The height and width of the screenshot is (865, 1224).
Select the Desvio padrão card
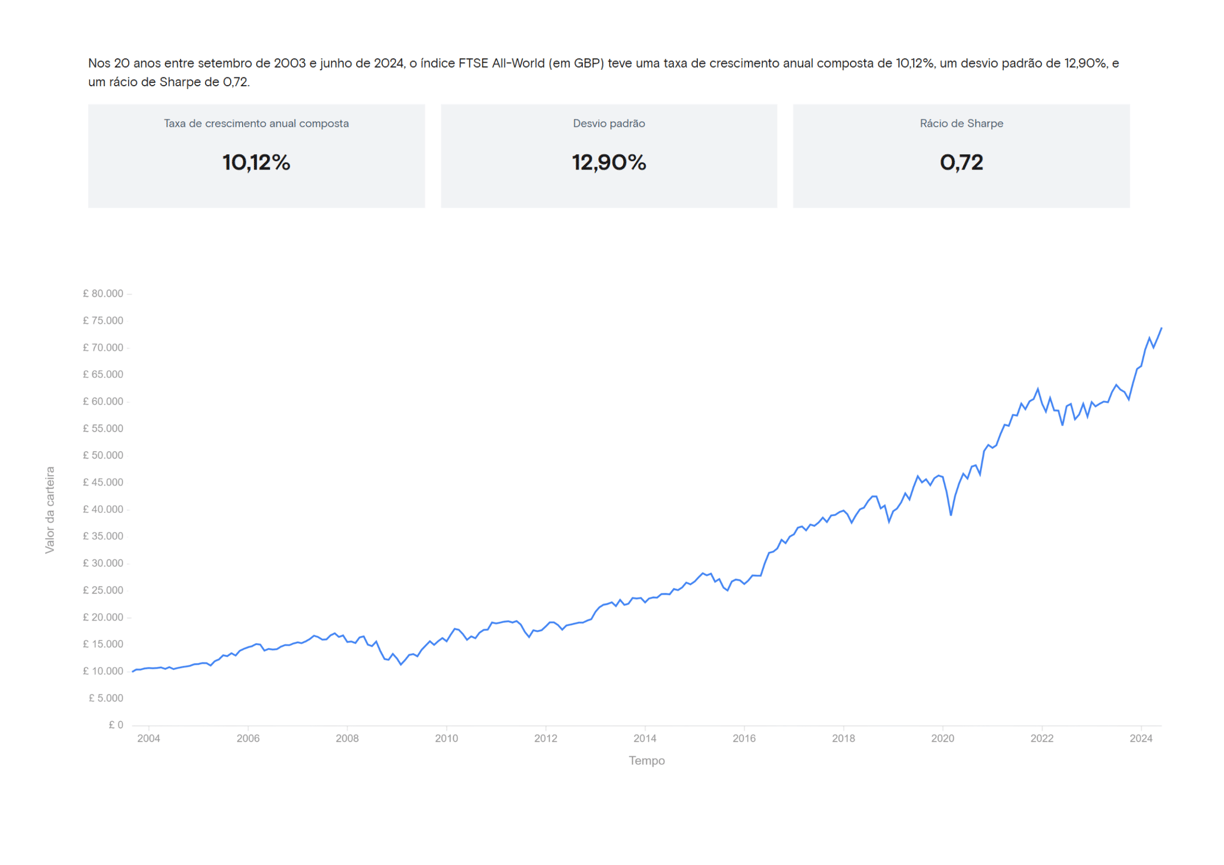point(608,156)
